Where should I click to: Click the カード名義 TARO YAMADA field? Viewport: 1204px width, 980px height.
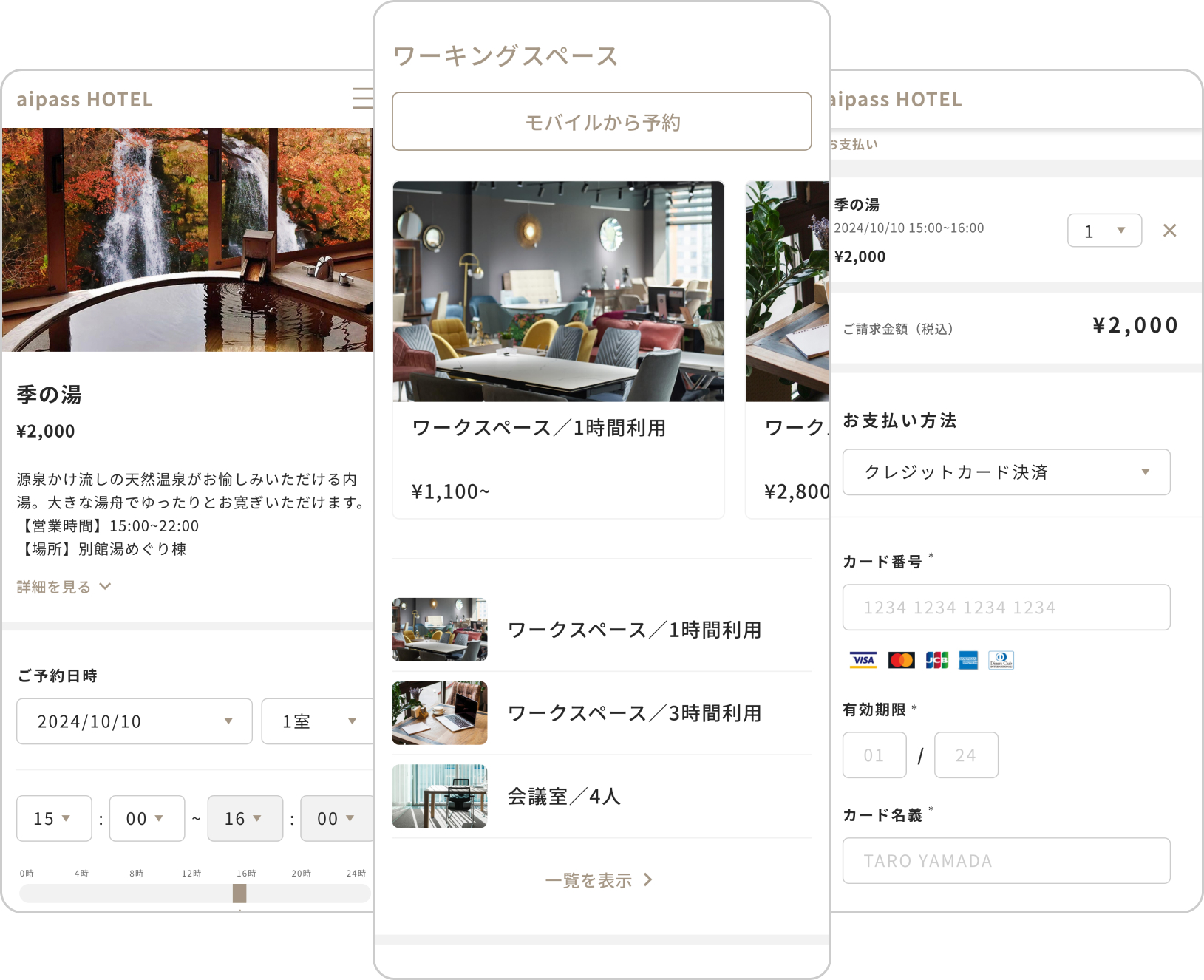click(x=1006, y=861)
